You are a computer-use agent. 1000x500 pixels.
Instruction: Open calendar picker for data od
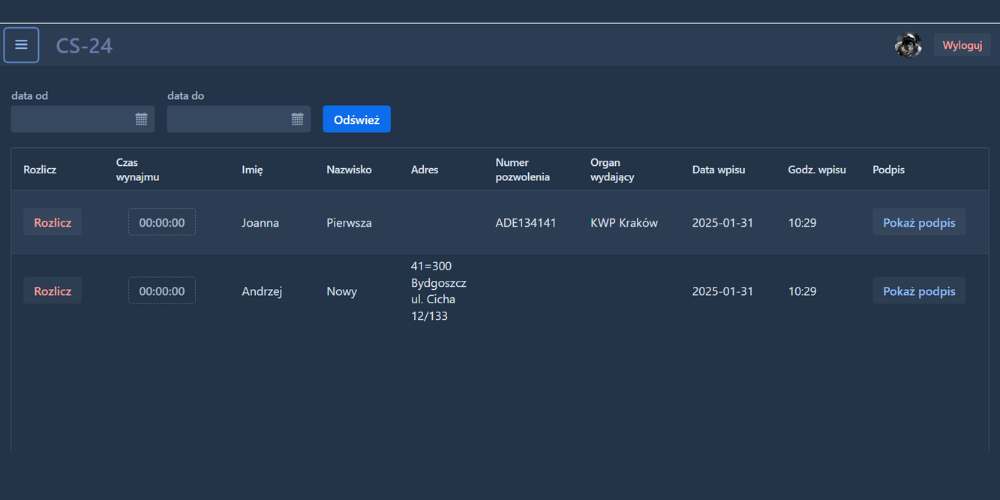pyautogui.click(x=141, y=119)
